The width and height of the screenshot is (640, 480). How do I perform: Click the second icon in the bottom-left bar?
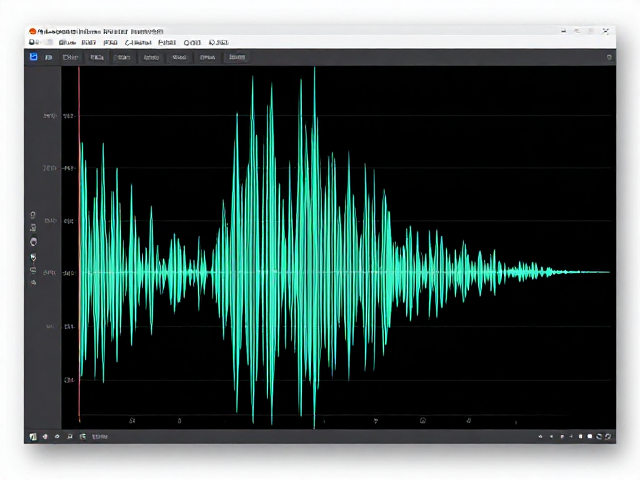tap(45, 437)
